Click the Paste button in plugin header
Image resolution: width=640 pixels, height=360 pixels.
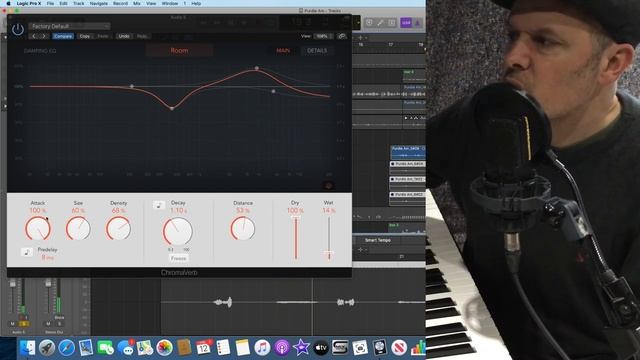(103, 36)
